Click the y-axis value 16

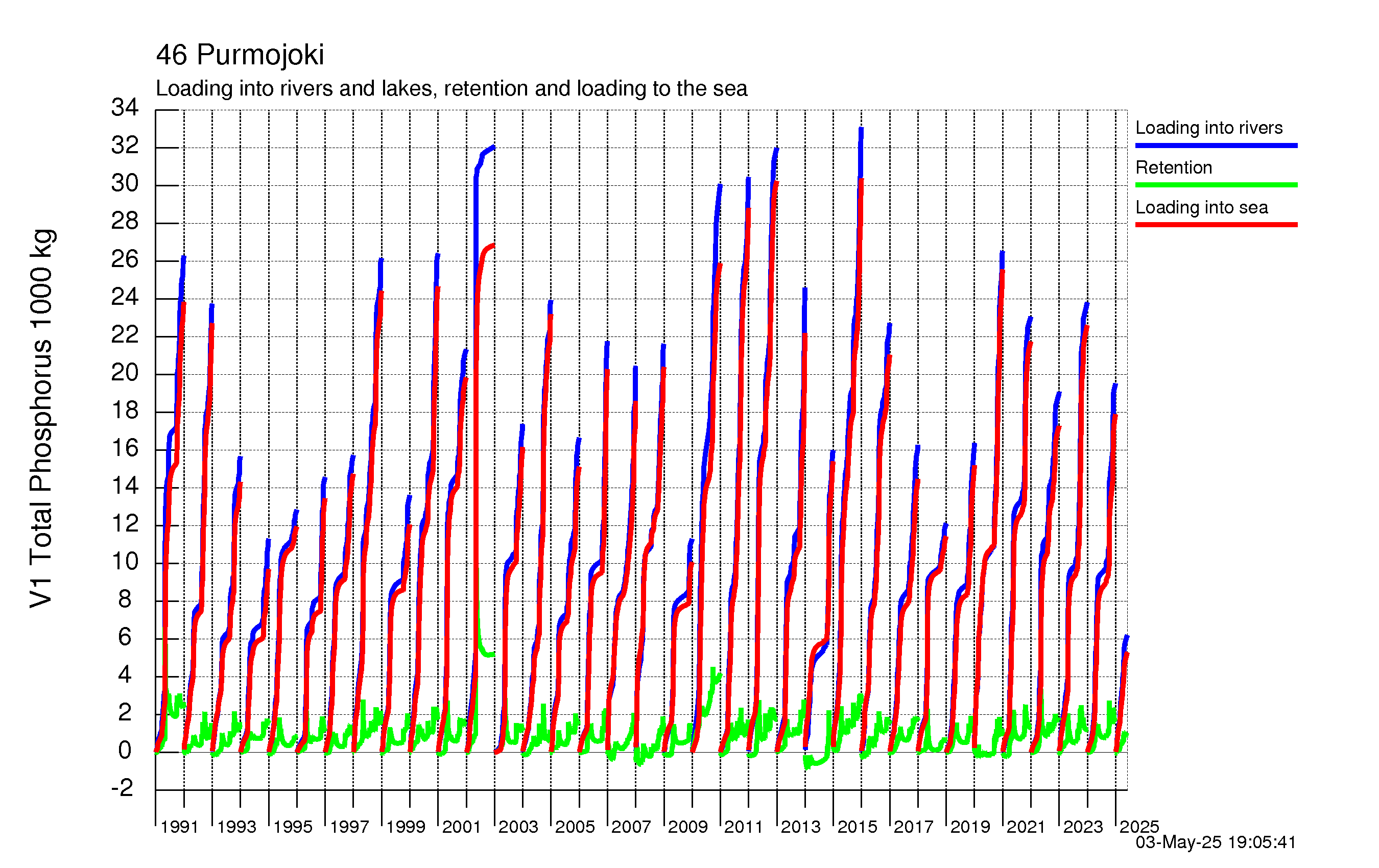tap(125, 448)
